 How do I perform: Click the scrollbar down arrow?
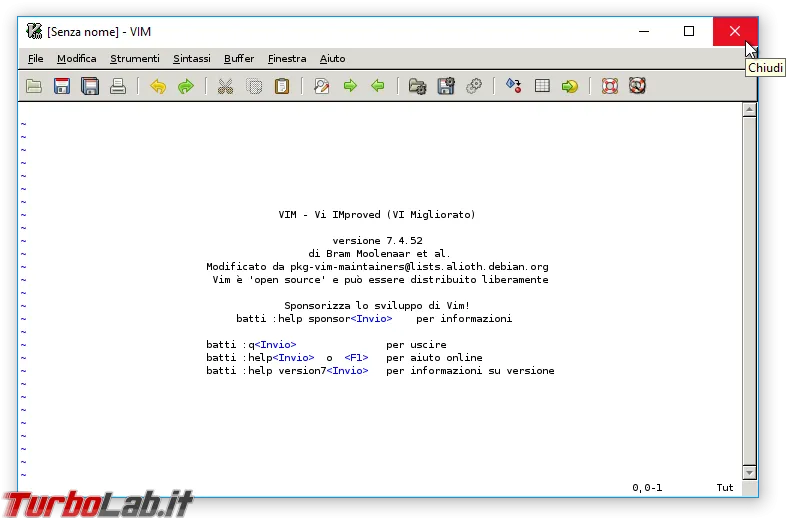749,472
